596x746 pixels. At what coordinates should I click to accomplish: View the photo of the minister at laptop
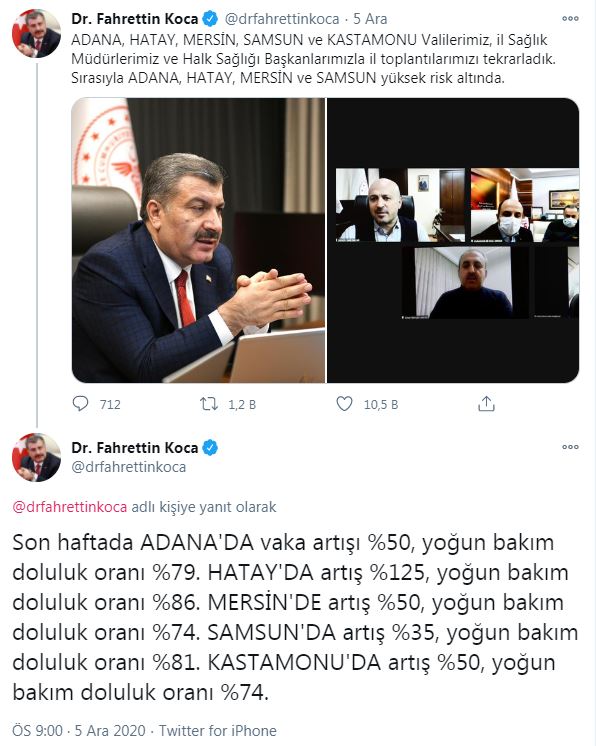pyautogui.click(x=198, y=240)
